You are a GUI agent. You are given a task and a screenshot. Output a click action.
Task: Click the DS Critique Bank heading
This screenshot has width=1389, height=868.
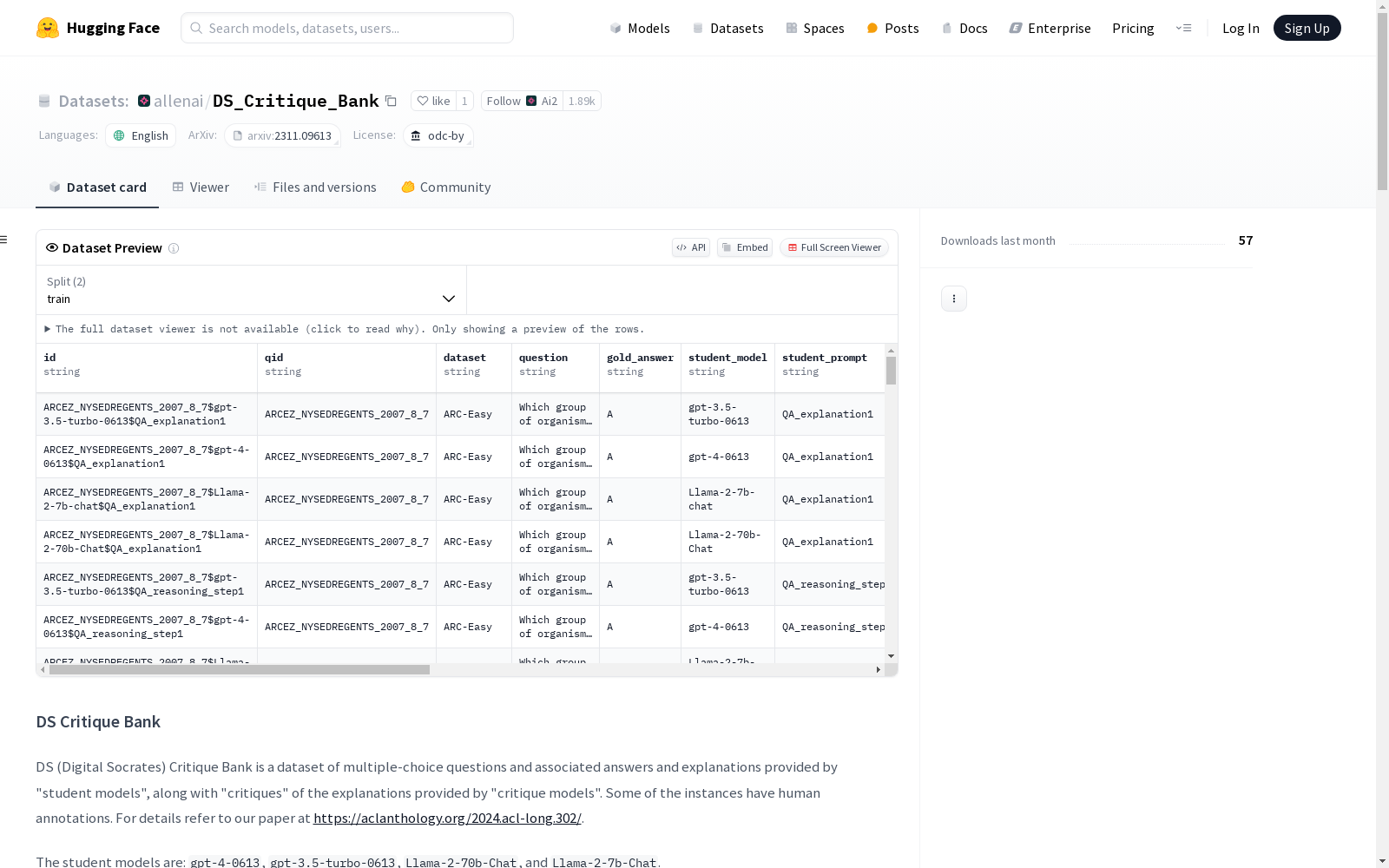pyautogui.click(x=98, y=722)
